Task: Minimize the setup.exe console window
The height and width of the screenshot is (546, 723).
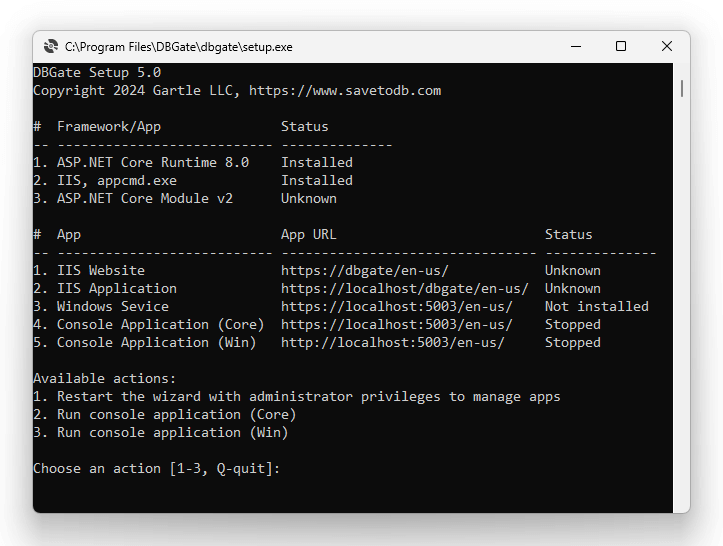Action: (576, 47)
